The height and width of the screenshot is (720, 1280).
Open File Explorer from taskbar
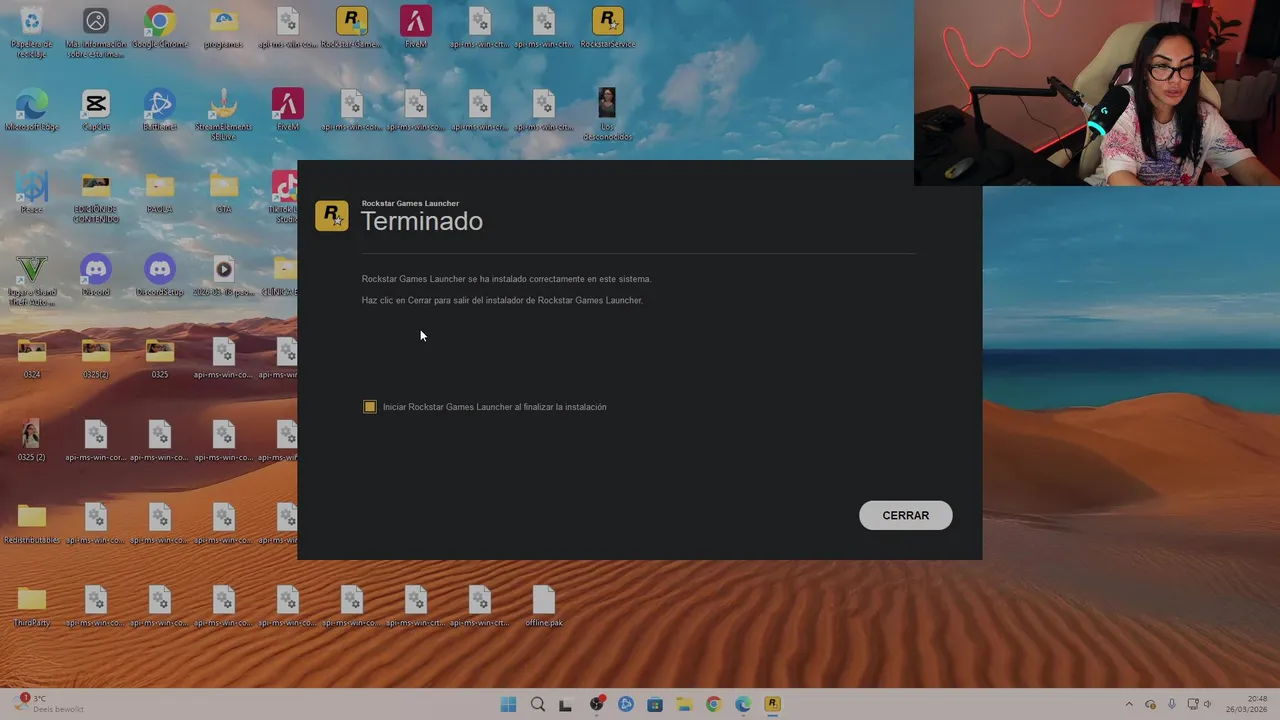684,704
